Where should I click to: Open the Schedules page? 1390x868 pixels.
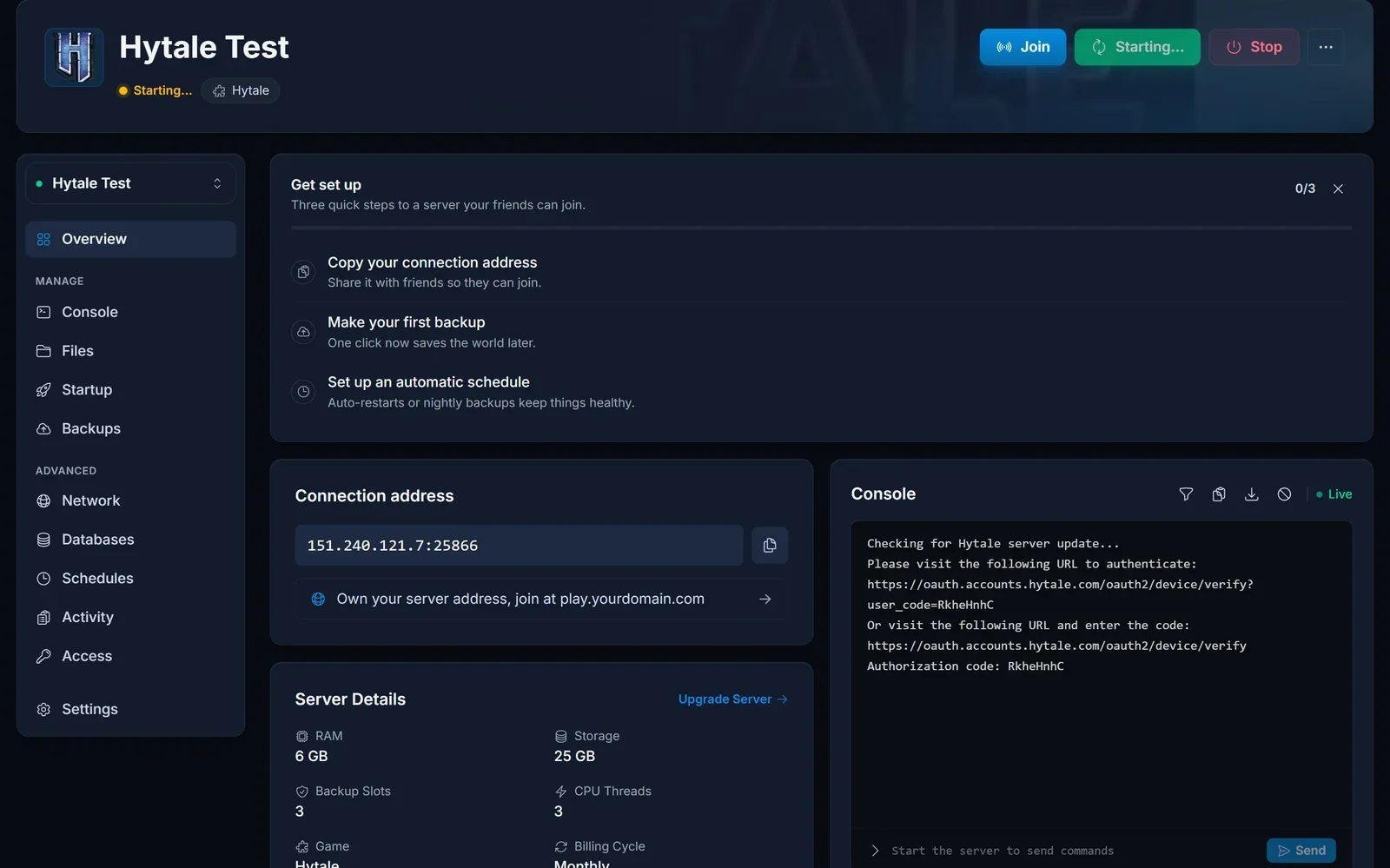(130, 579)
